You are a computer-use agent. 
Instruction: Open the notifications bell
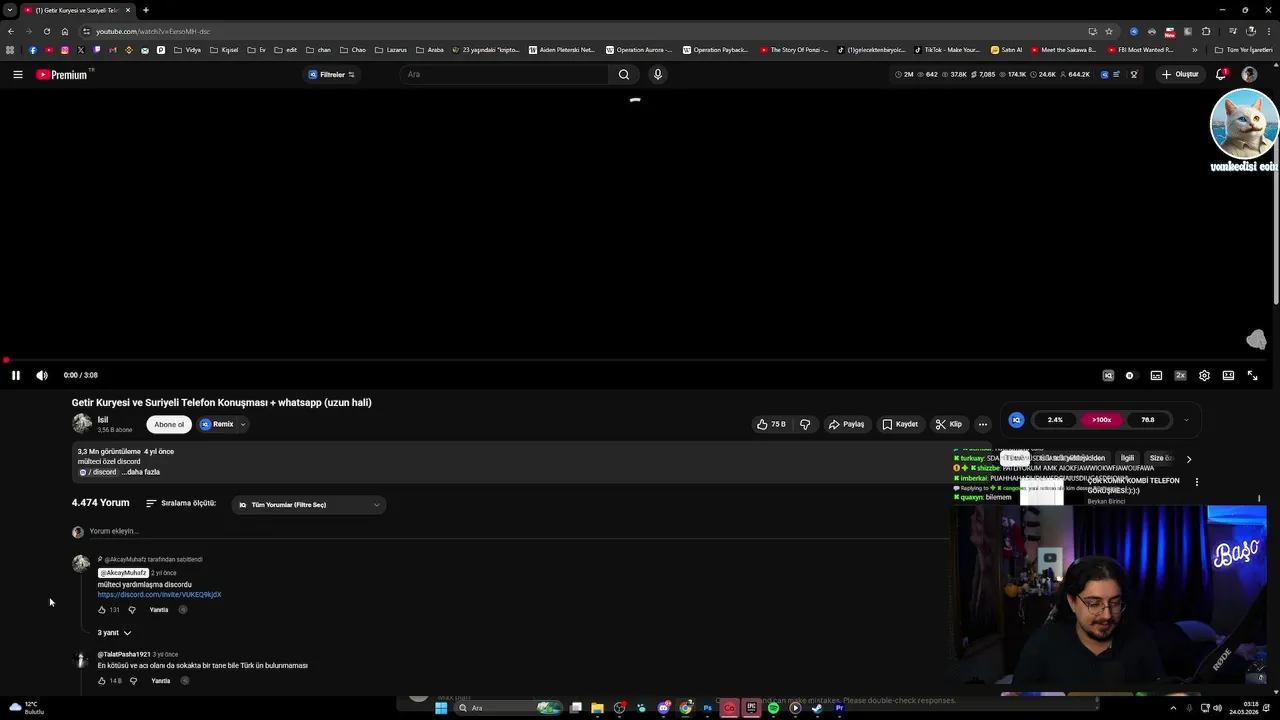(x=1221, y=74)
